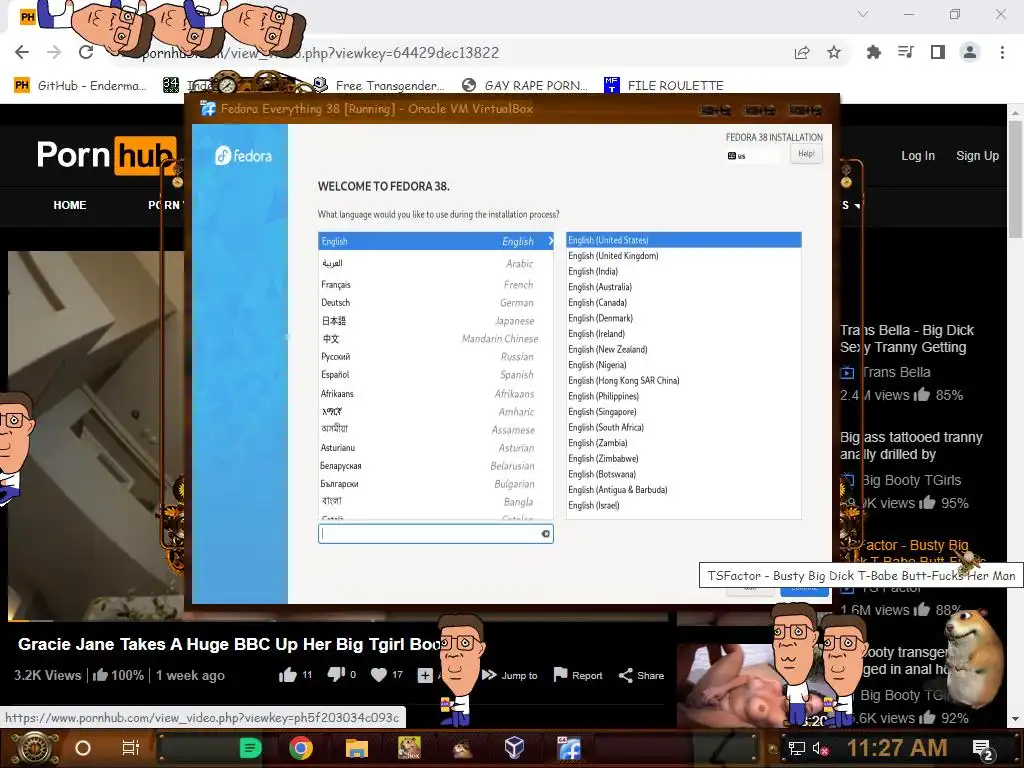Clear the language search field icon
The image size is (1024, 768).
pos(545,534)
